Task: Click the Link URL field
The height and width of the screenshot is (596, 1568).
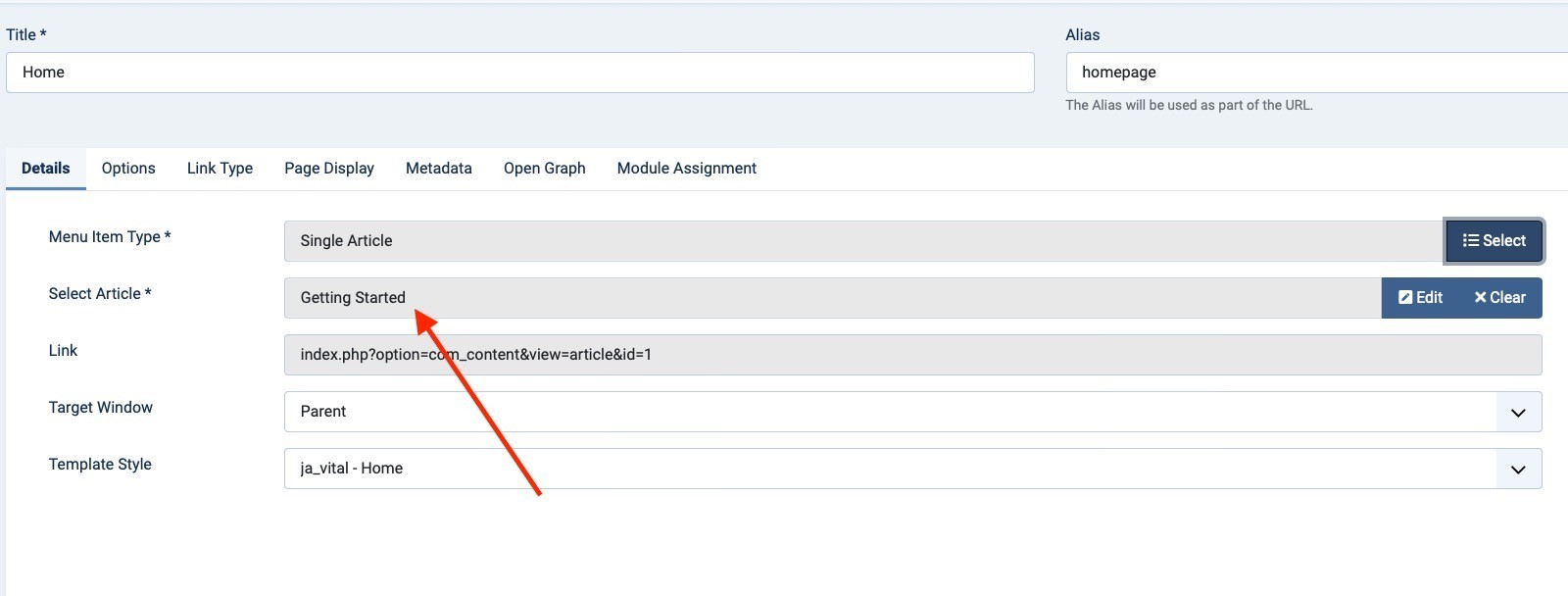Action: point(912,355)
